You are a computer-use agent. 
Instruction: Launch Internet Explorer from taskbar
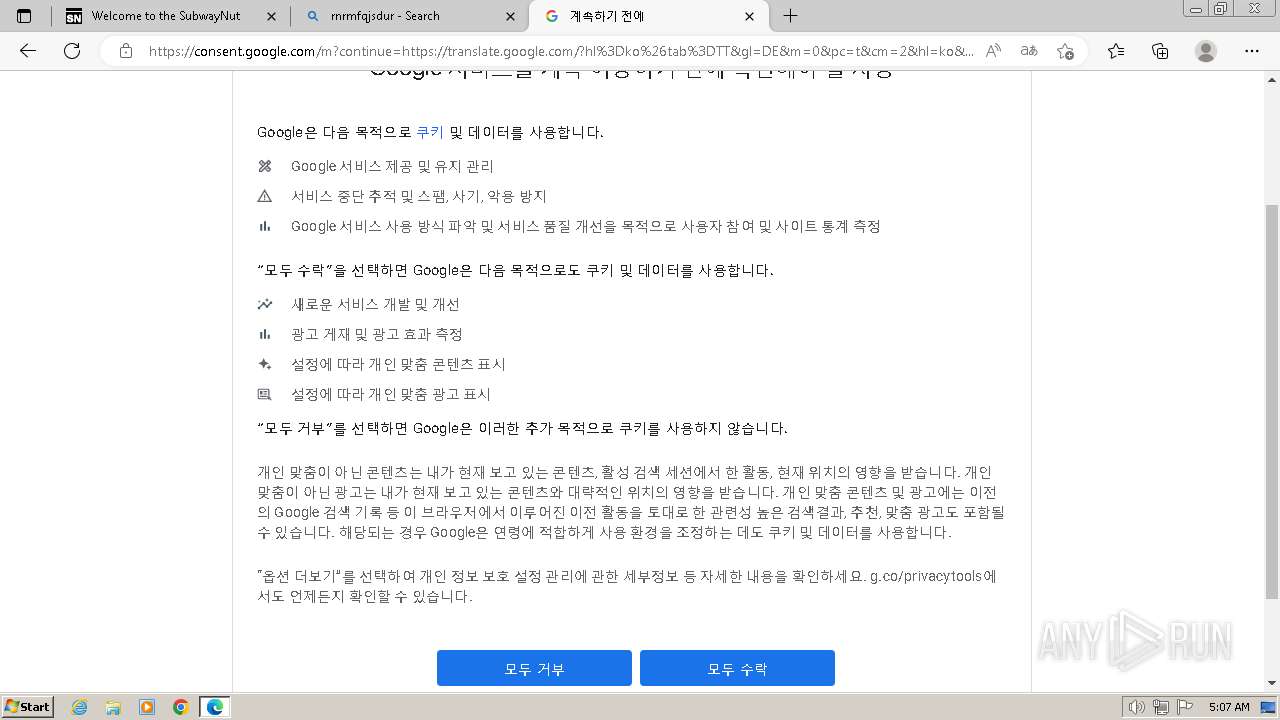point(80,707)
